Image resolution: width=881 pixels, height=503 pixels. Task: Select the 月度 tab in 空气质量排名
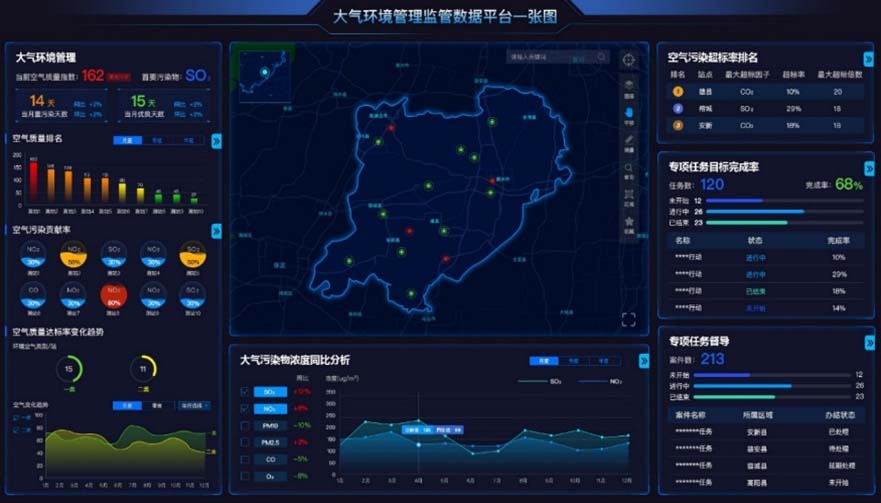(128, 140)
